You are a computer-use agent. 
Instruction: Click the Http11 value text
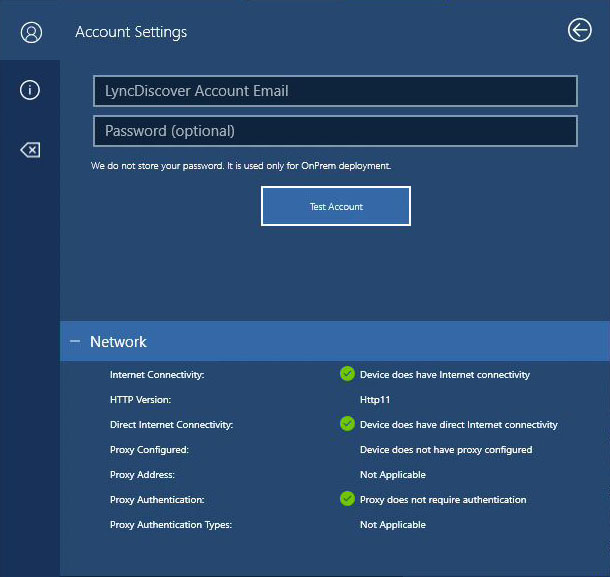point(376,400)
